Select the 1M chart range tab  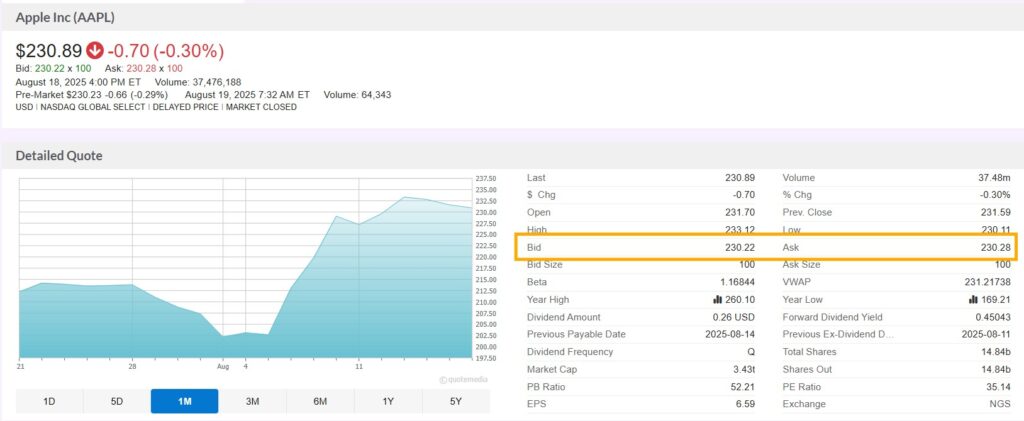[185, 401]
